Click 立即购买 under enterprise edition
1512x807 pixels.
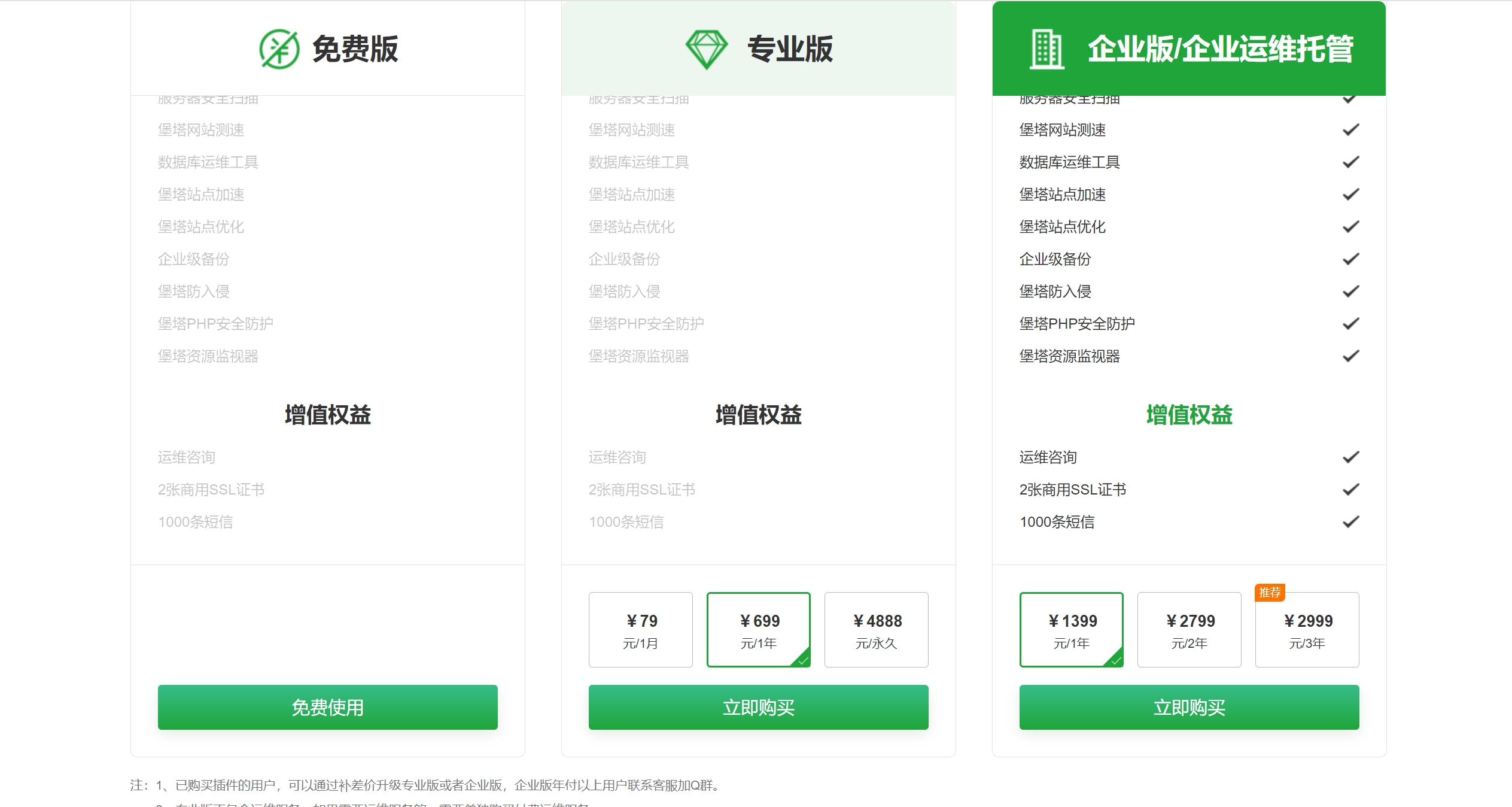(1189, 708)
